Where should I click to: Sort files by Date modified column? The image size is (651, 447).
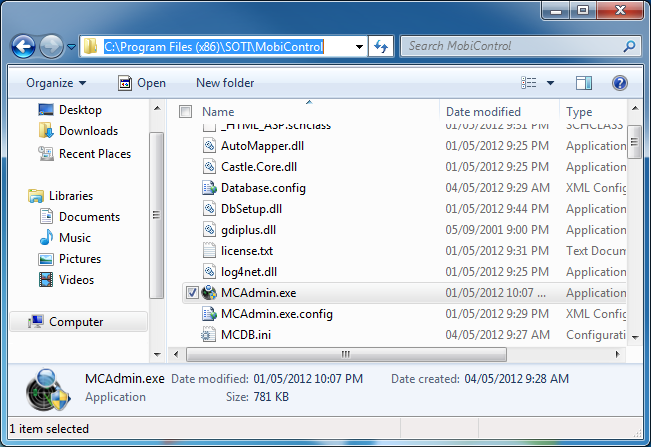pos(483,112)
